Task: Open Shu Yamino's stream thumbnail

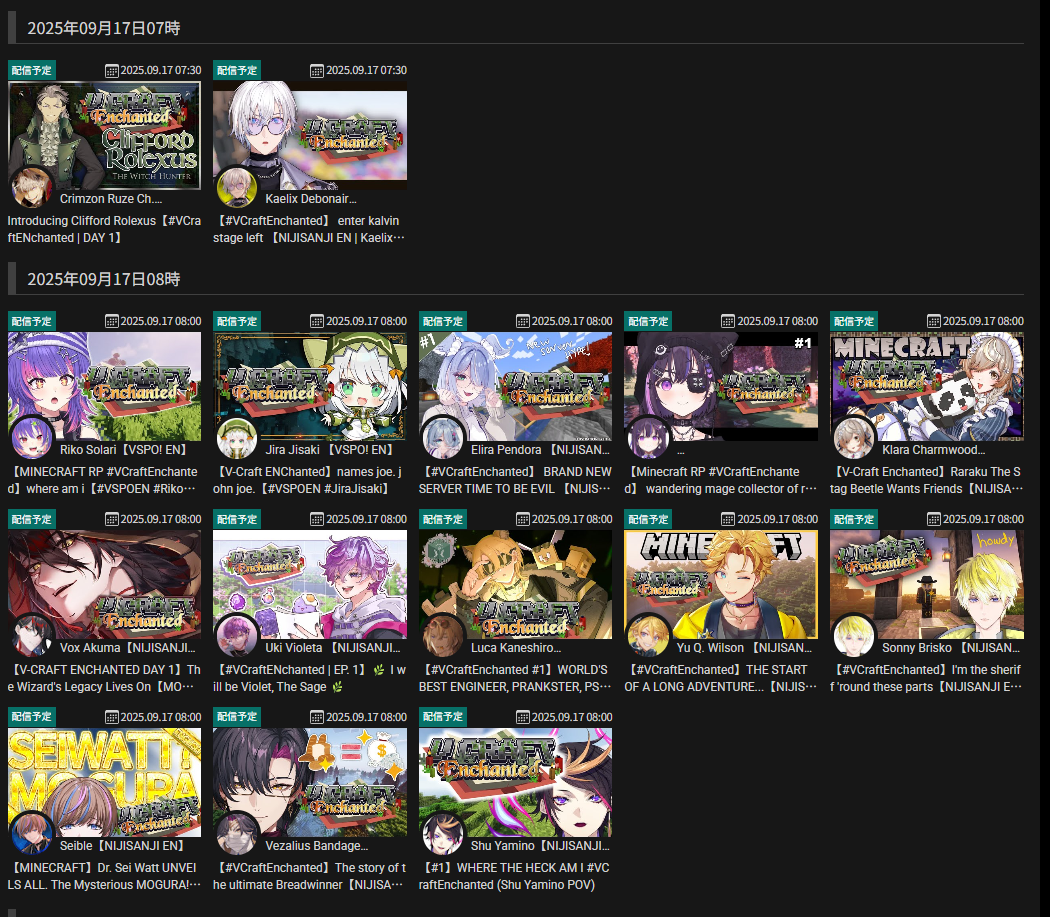Action: (x=515, y=782)
